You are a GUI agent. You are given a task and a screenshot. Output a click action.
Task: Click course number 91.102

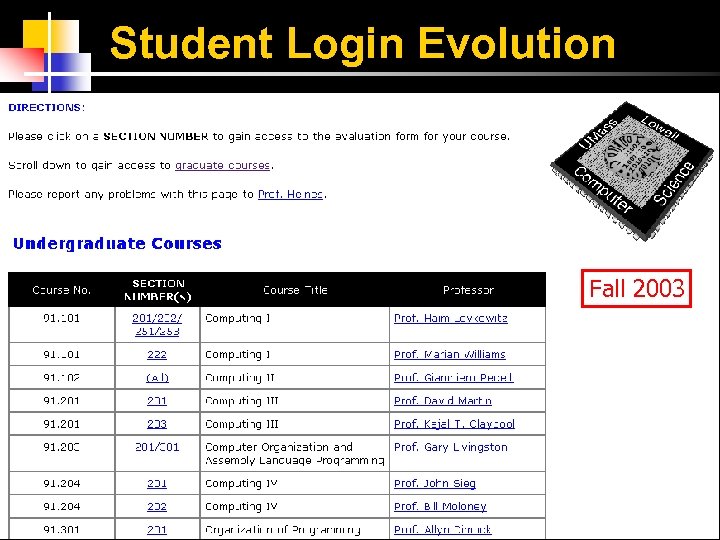click(62, 377)
